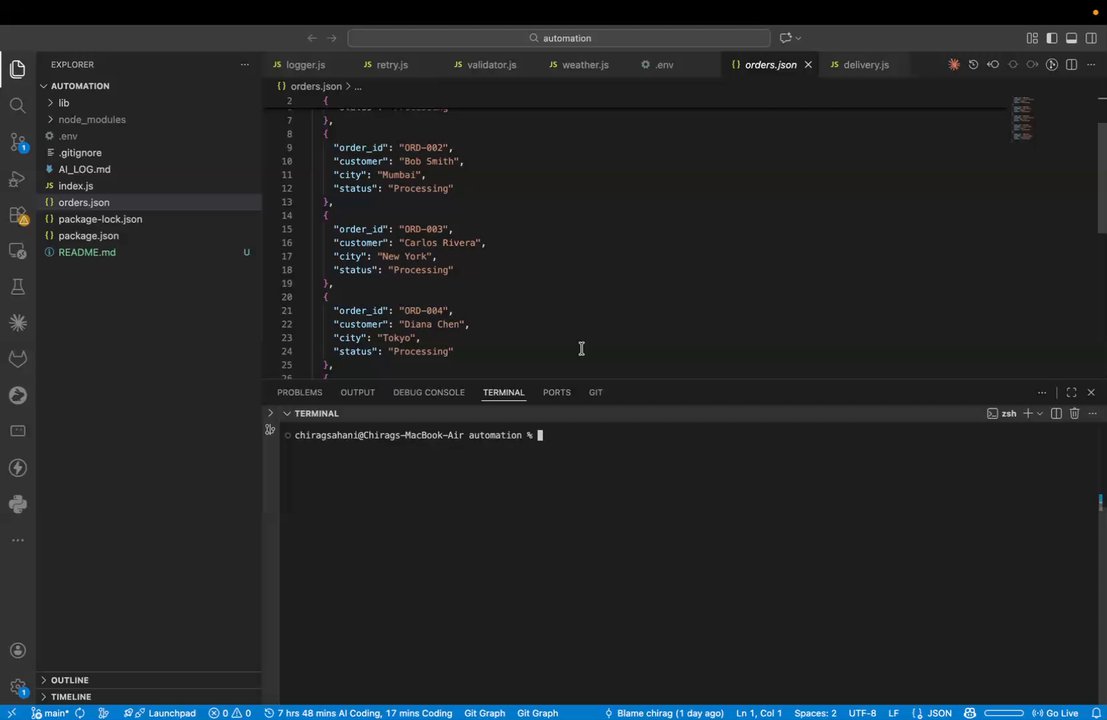The width and height of the screenshot is (1107, 720).
Task: Open the Source Control view
Action: pos(17,142)
